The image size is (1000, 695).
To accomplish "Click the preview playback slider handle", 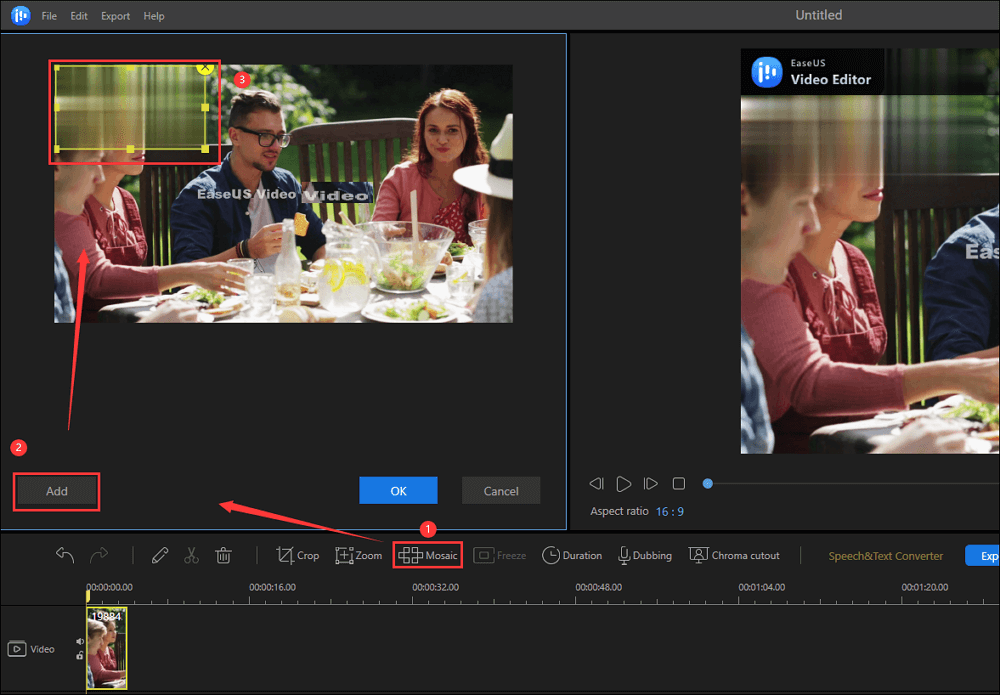I will pos(708,484).
